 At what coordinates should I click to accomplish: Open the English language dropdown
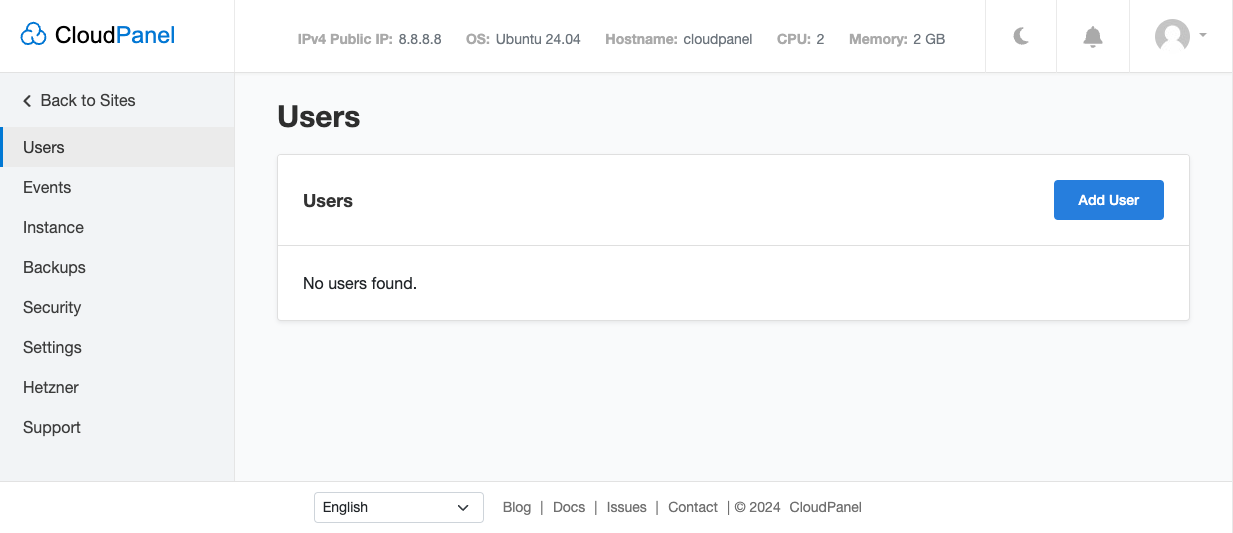tap(398, 507)
